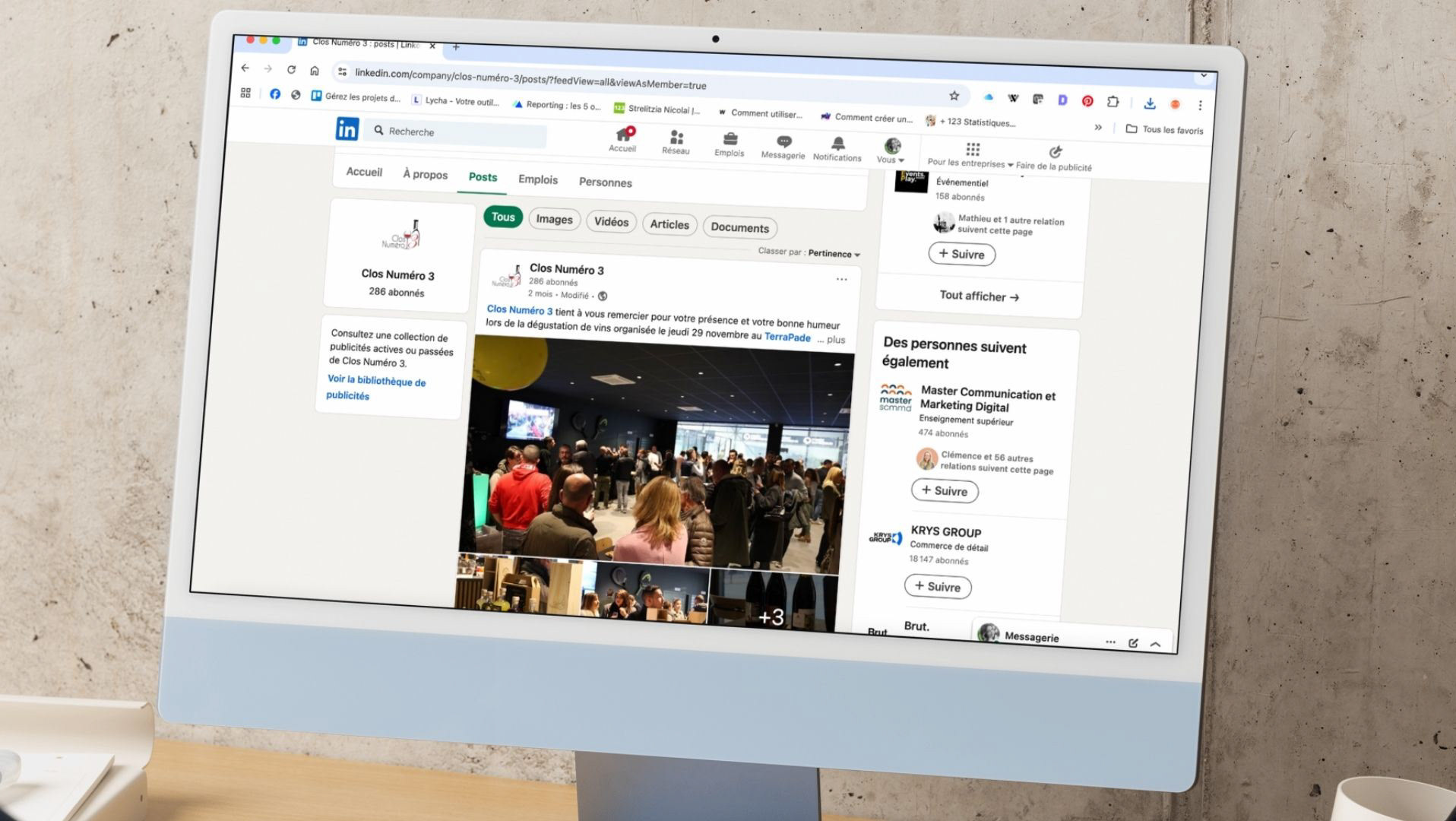Open LinkedIn Accueil home icon
Viewport: 1456px width, 821px height.
point(624,135)
